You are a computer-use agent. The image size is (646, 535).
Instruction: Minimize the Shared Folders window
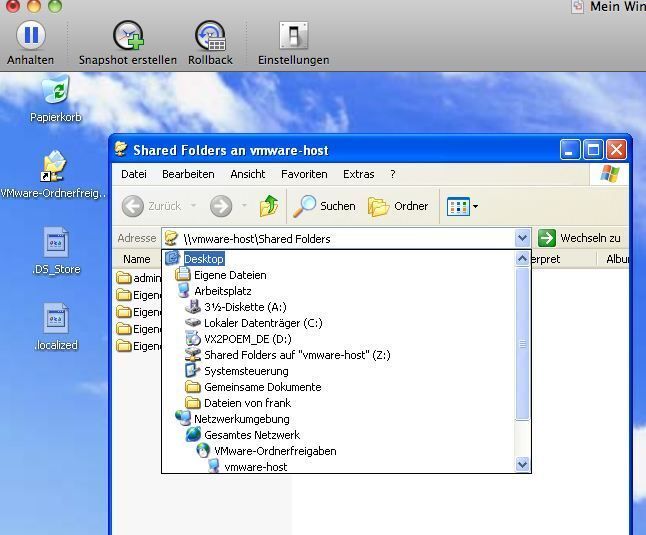(570, 150)
